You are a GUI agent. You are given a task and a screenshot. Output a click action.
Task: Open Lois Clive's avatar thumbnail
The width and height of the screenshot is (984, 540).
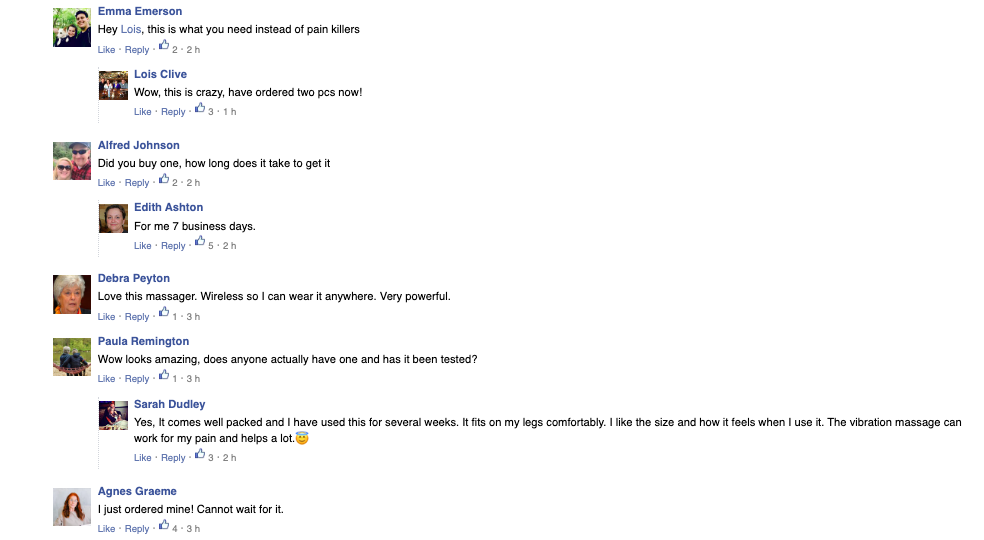coord(113,85)
